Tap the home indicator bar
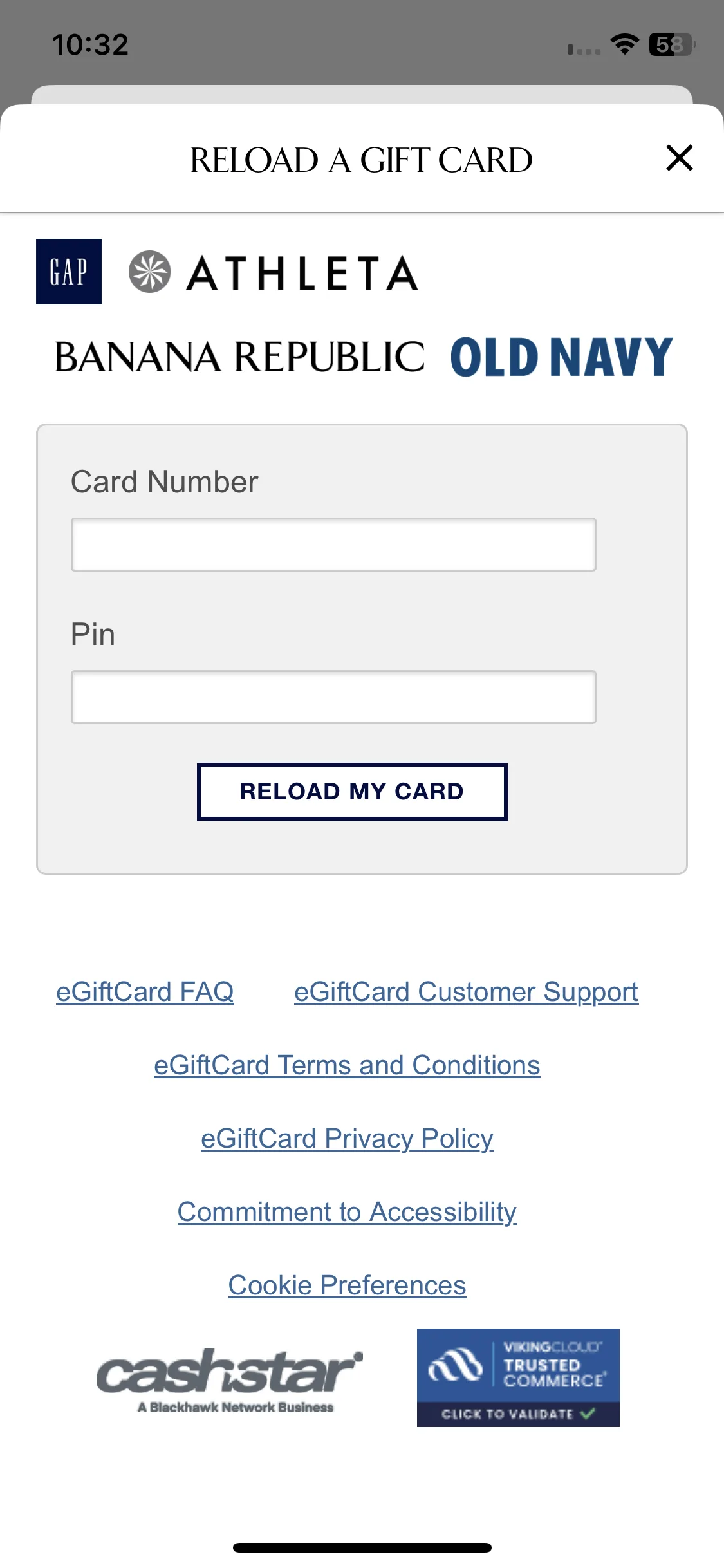Screen dimensions: 724x1568 [x=362, y=1547]
